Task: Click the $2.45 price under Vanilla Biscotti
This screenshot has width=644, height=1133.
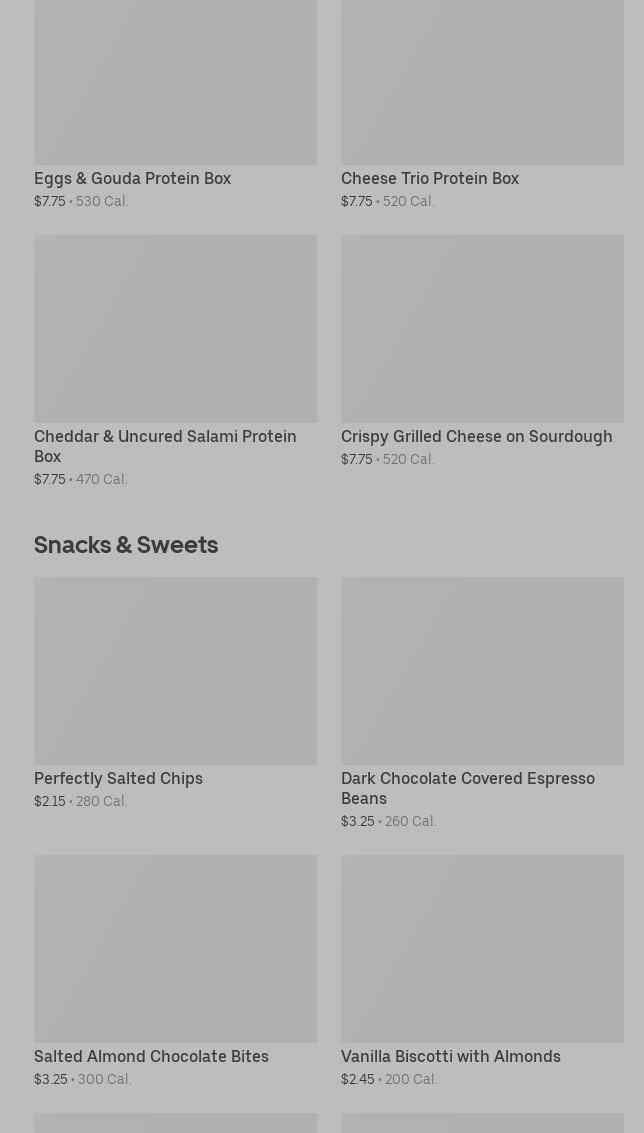Action: [x=357, y=1080]
